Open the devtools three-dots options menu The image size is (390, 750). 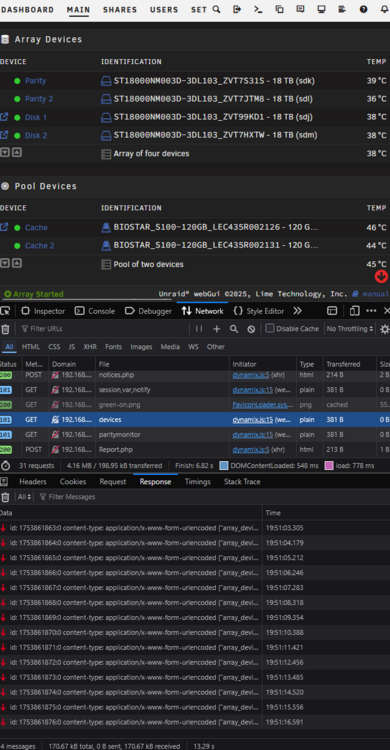click(x=371, y=311)
